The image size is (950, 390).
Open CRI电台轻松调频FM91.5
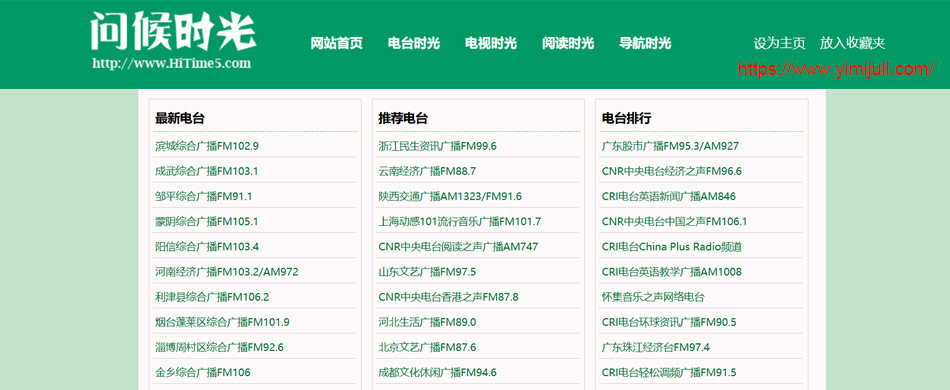coord(669,372)
